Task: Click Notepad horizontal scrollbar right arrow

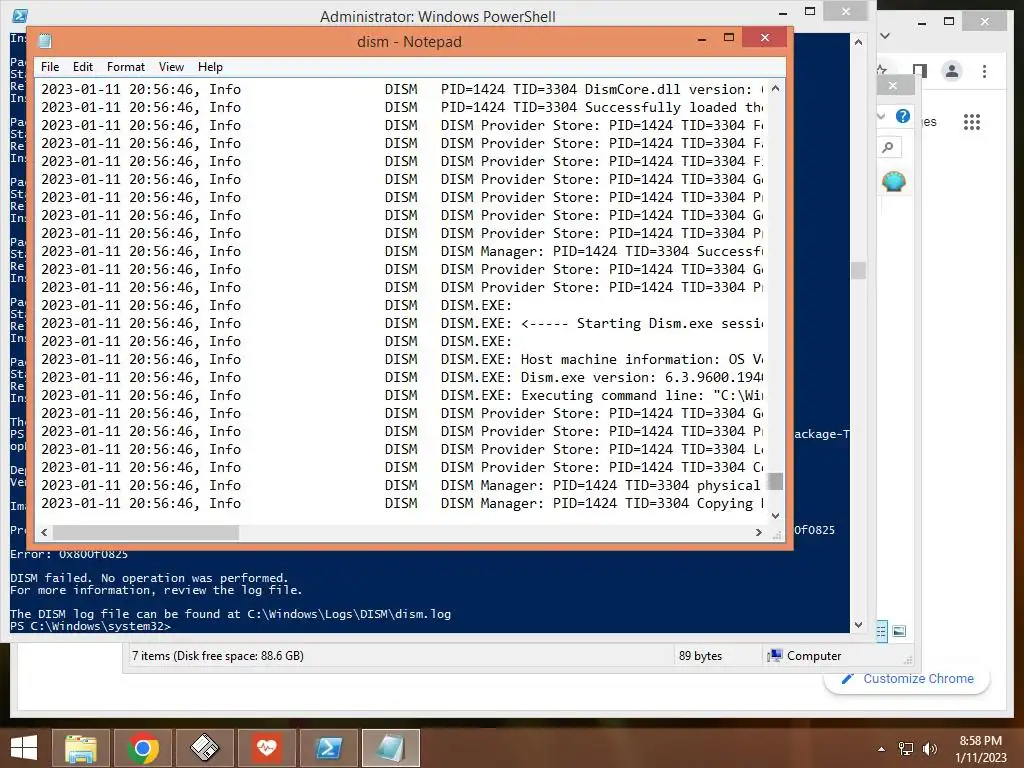Action: pyautogui.click(x=758, y=532)
